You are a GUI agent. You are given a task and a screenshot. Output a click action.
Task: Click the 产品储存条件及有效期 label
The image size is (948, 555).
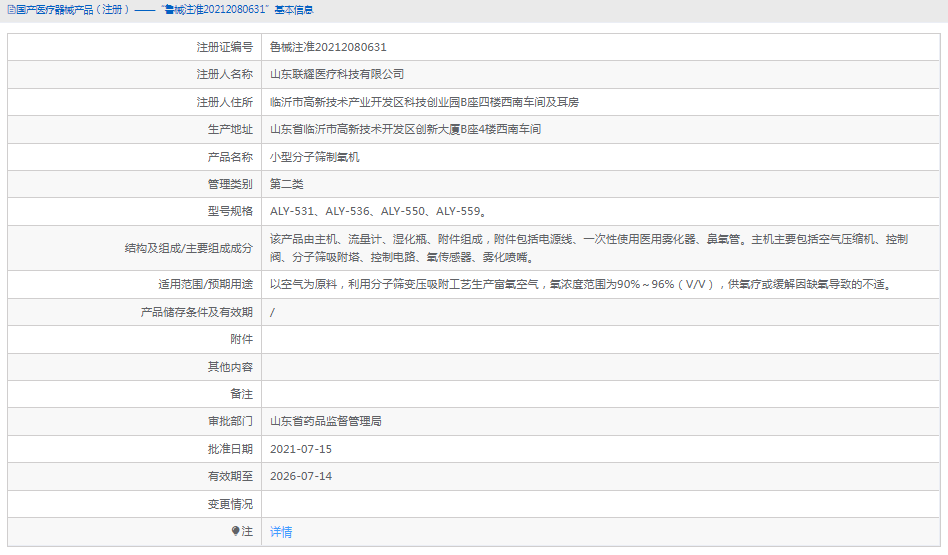196,313
